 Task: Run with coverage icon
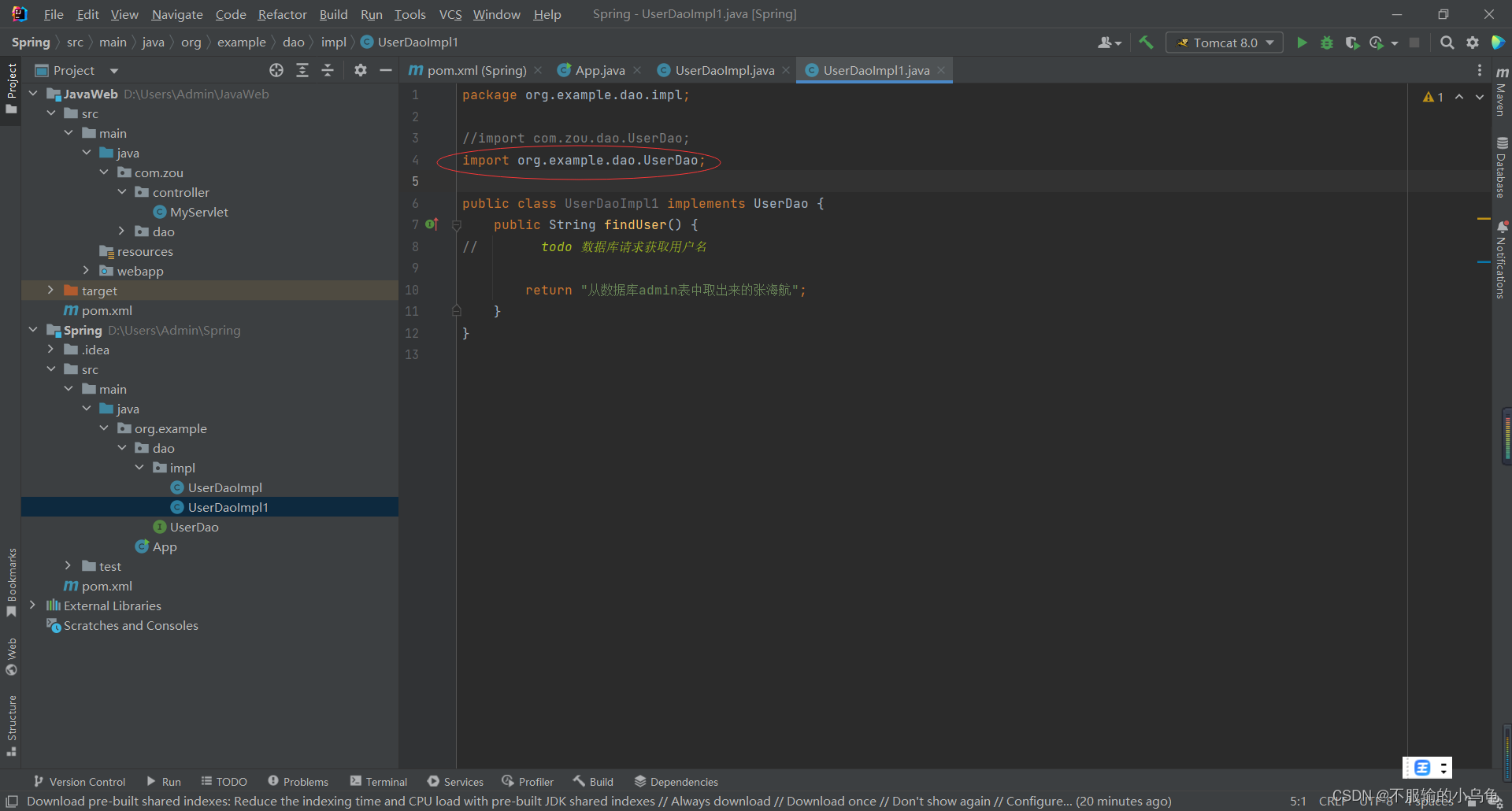pyautogui.click(x=1352, y=43)
